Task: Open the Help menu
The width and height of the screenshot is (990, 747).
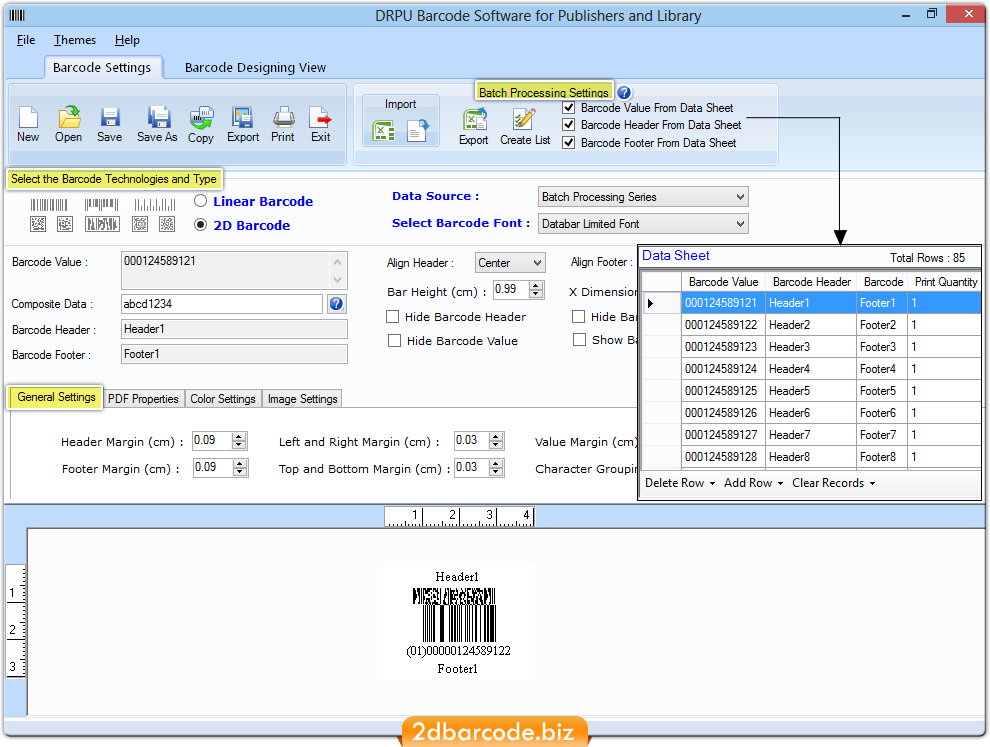Action: (127, 40)
